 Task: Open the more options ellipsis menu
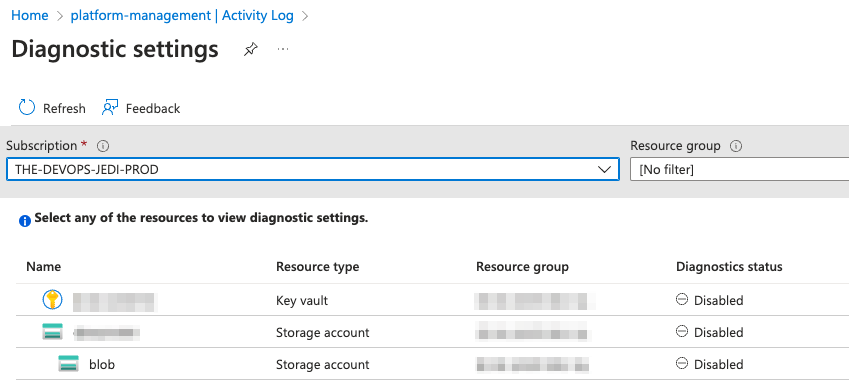(283, 49)
